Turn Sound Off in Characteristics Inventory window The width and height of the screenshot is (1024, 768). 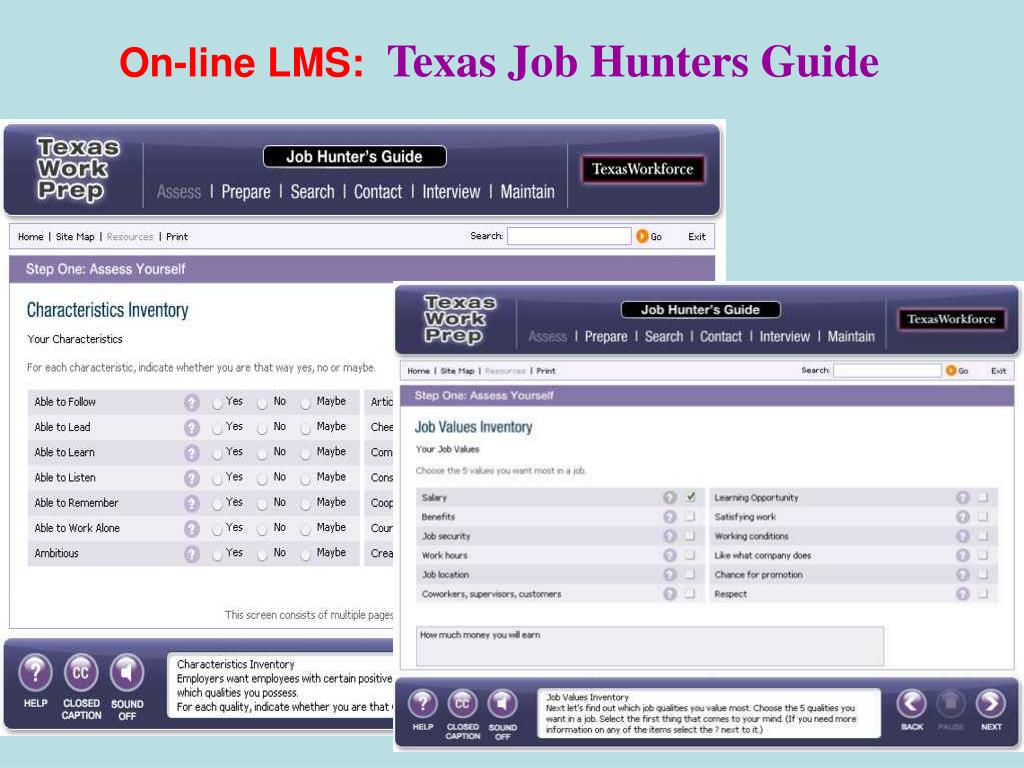tap(127, 673)
